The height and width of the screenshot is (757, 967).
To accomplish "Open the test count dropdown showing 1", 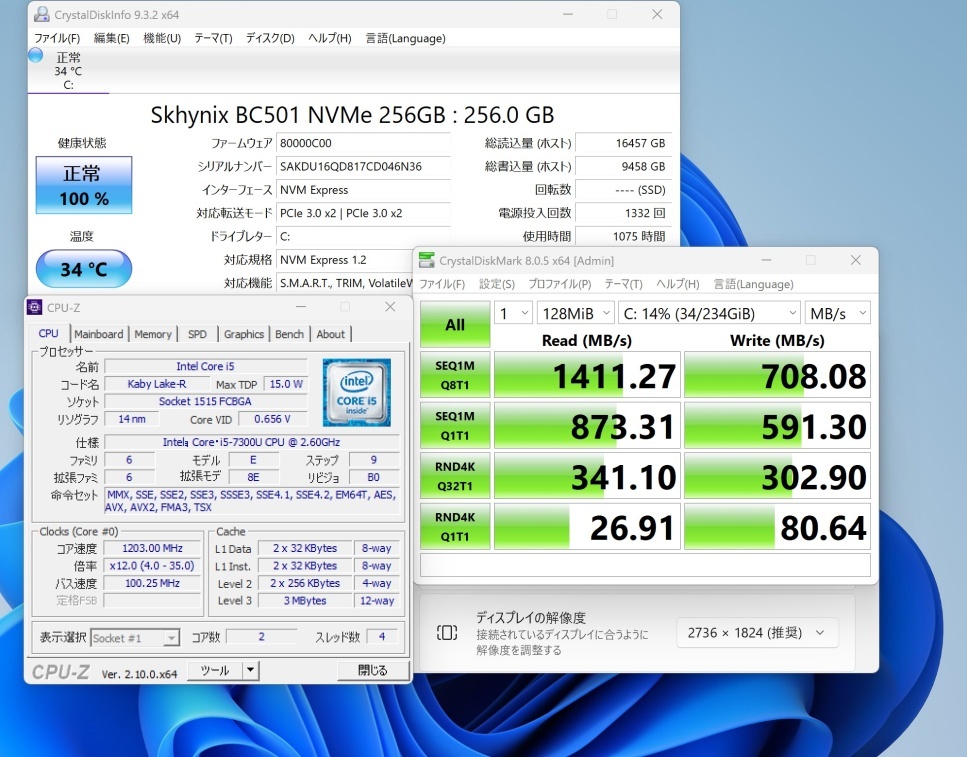I will [x=513, y=313].
